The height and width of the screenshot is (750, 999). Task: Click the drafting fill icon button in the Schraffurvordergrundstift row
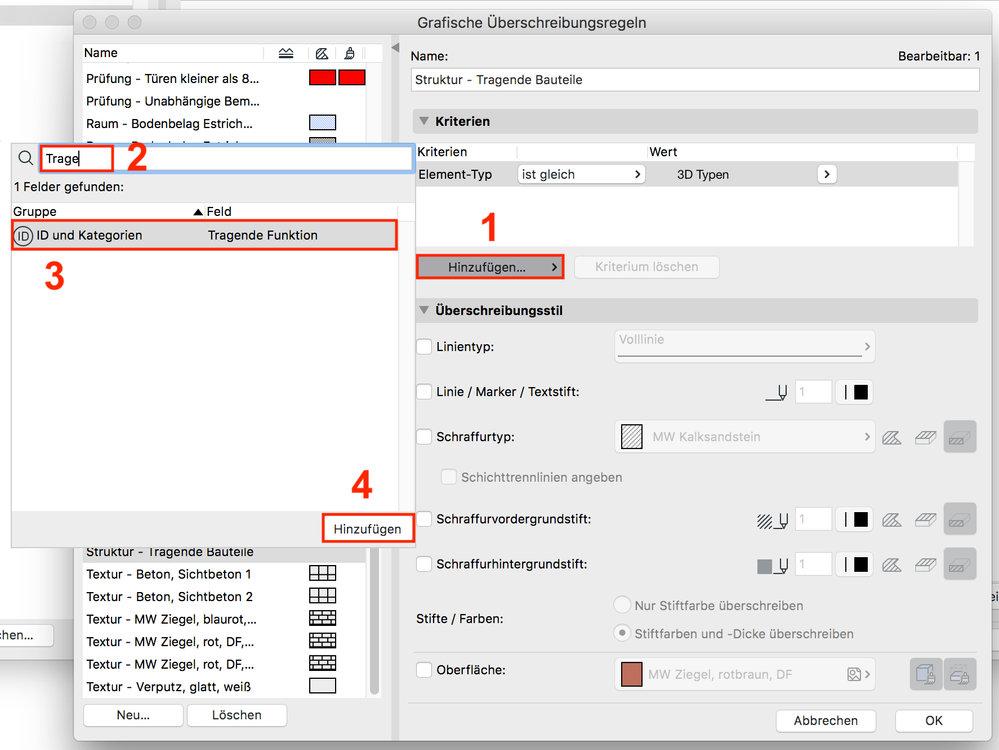click(x=960, y=519)
